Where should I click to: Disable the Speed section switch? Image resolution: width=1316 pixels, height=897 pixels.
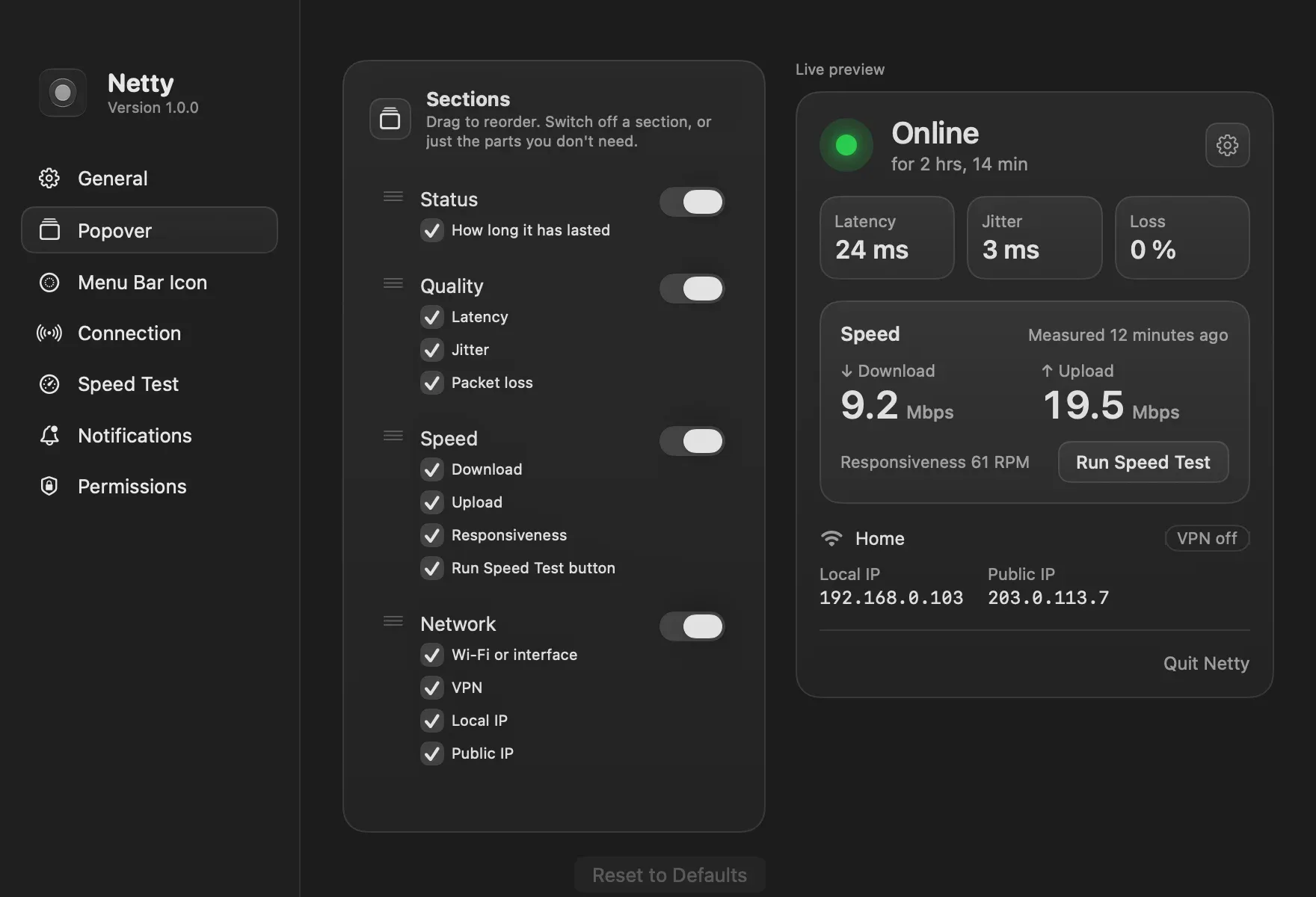tap(692, 441)
